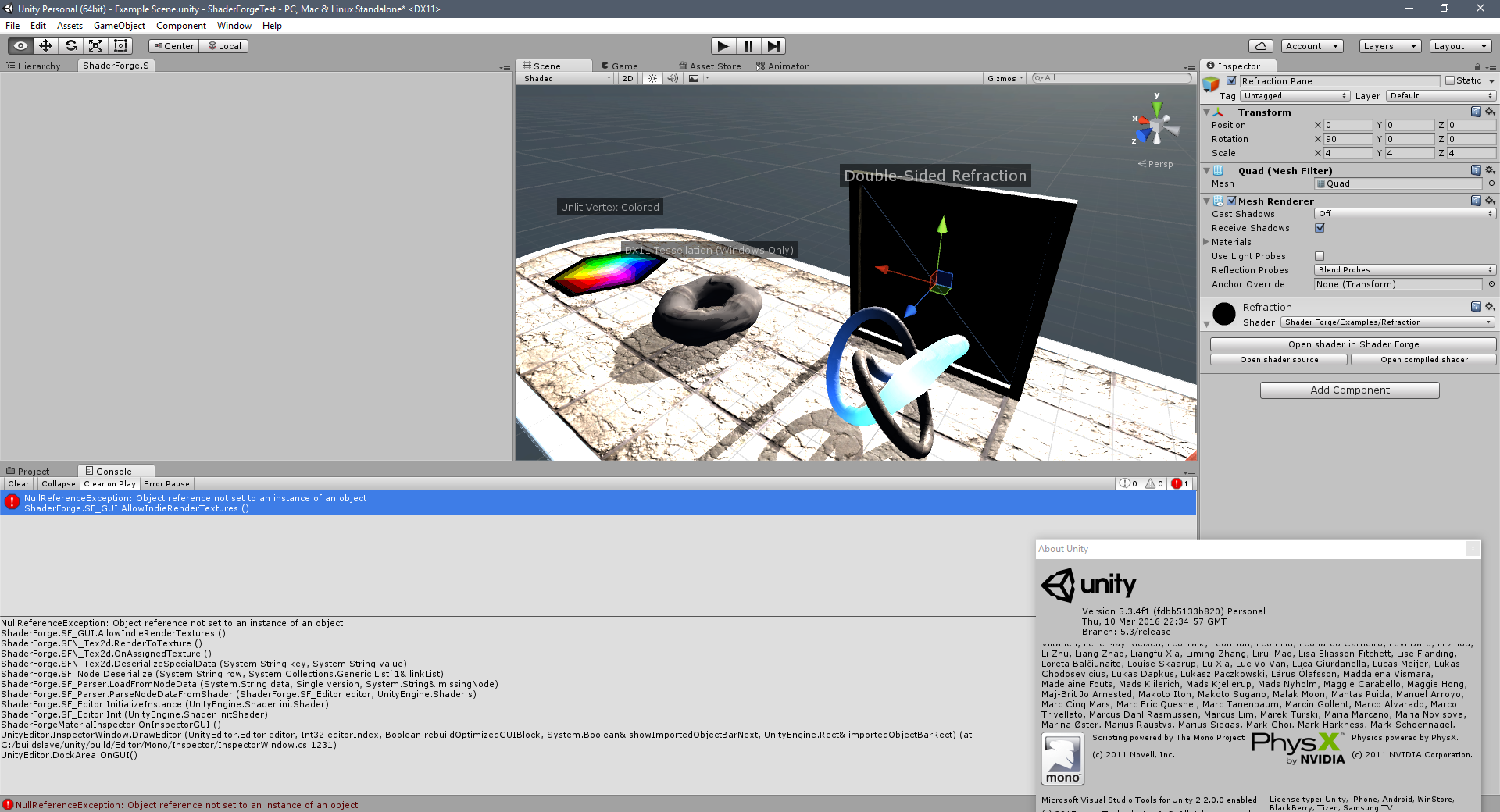Select the Move tool in toolbar

click(x=45, y=46)
